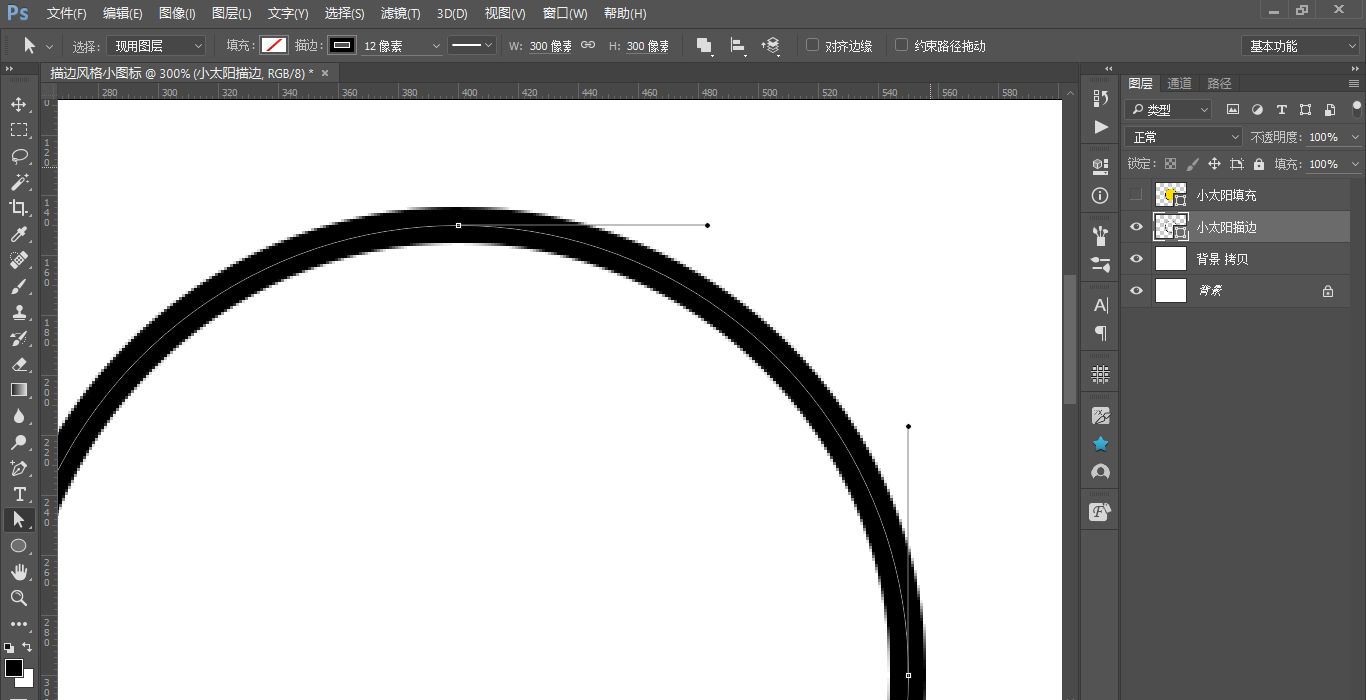1366x700 pixels.
Task: Open the Paragraph panel icon
Action: point(1101,332)
